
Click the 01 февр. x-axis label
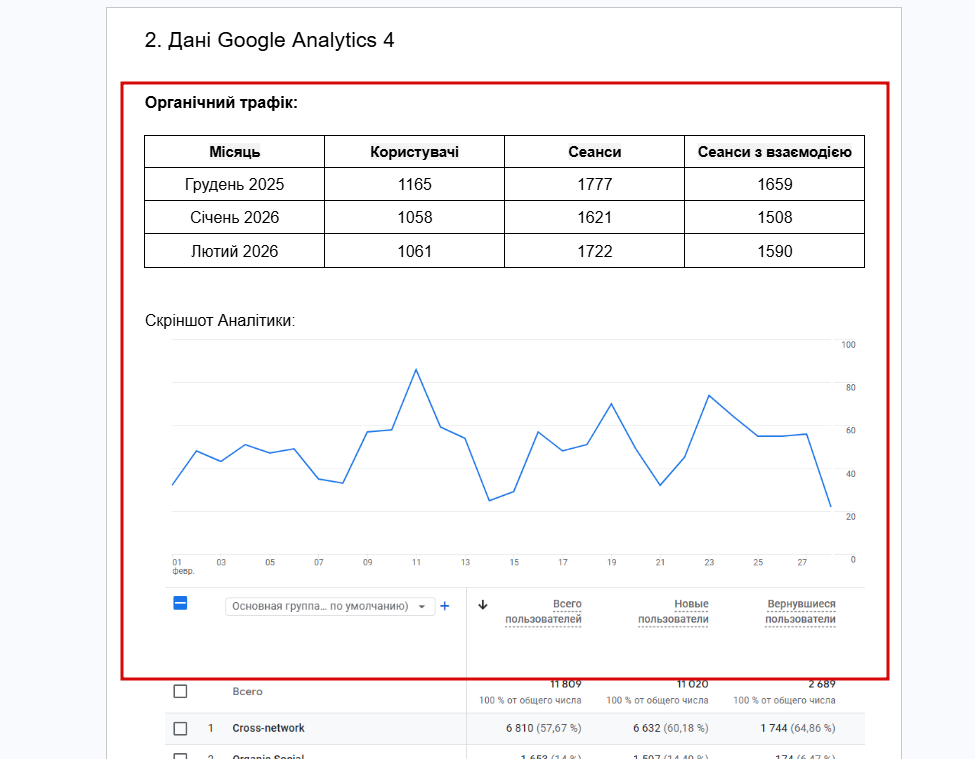click(x=183, y=566)
